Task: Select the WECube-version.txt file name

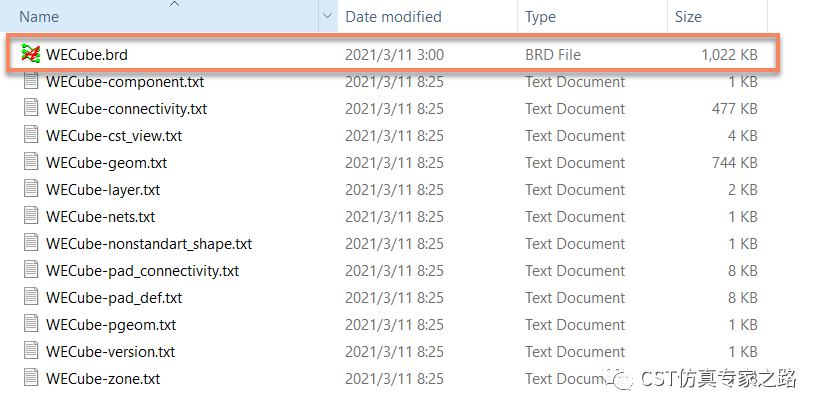Action: coord(111,352)
